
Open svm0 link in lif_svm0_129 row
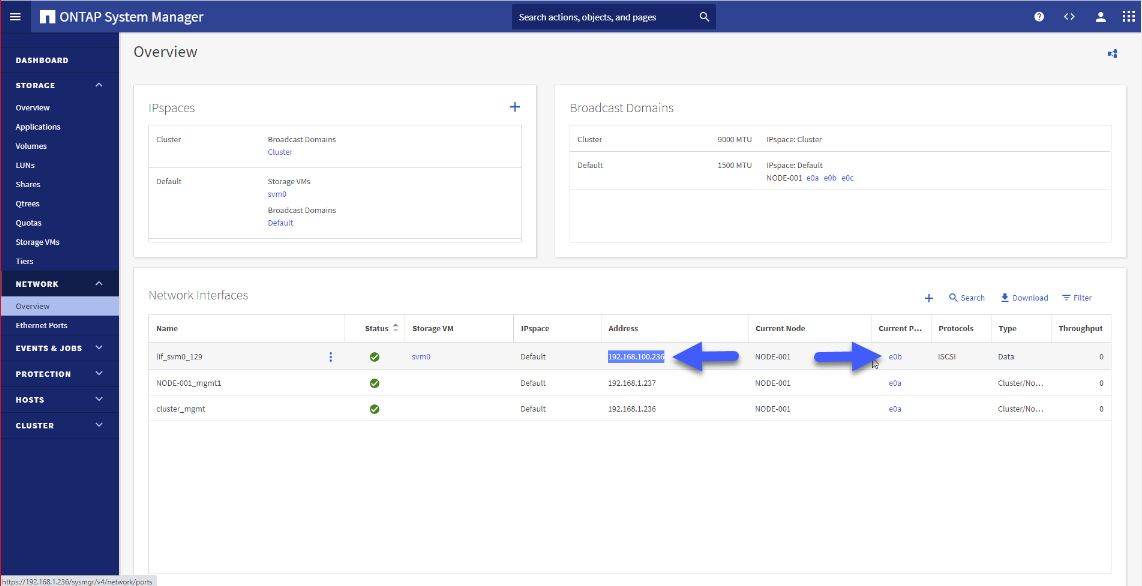pyautogui.click(x=420, y=357)
